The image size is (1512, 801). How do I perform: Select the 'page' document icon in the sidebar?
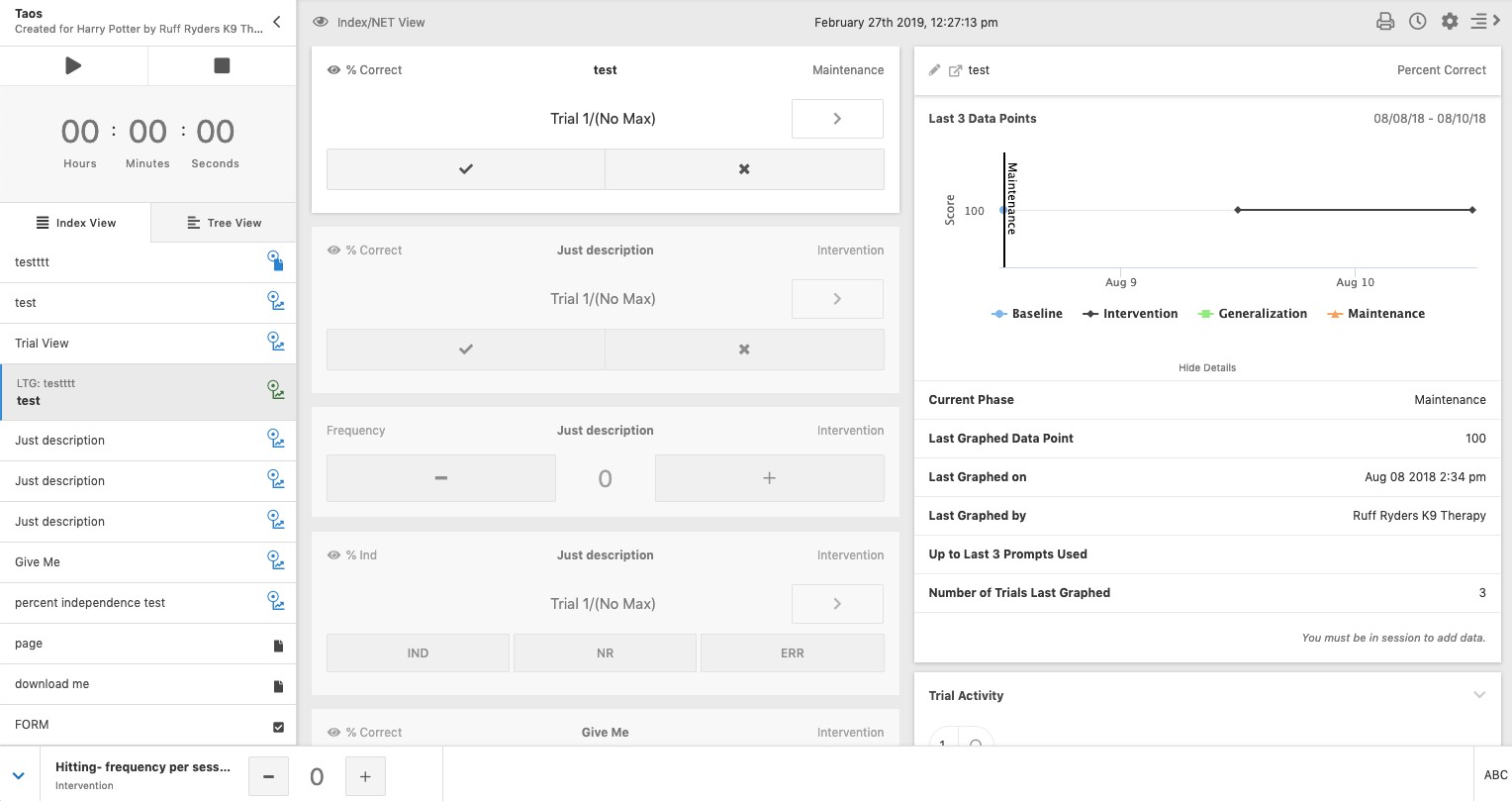click(278, 645)
